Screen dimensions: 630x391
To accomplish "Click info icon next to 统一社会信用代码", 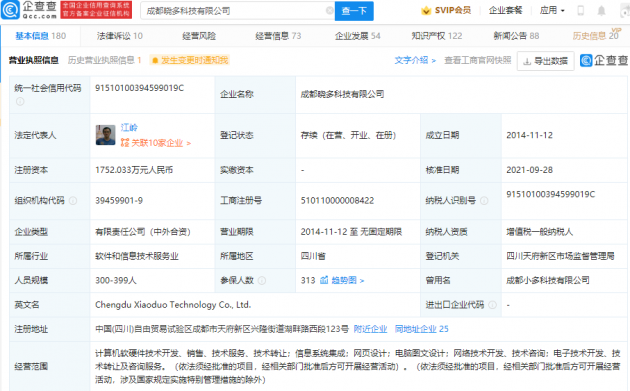I will (x=20, y=102).
